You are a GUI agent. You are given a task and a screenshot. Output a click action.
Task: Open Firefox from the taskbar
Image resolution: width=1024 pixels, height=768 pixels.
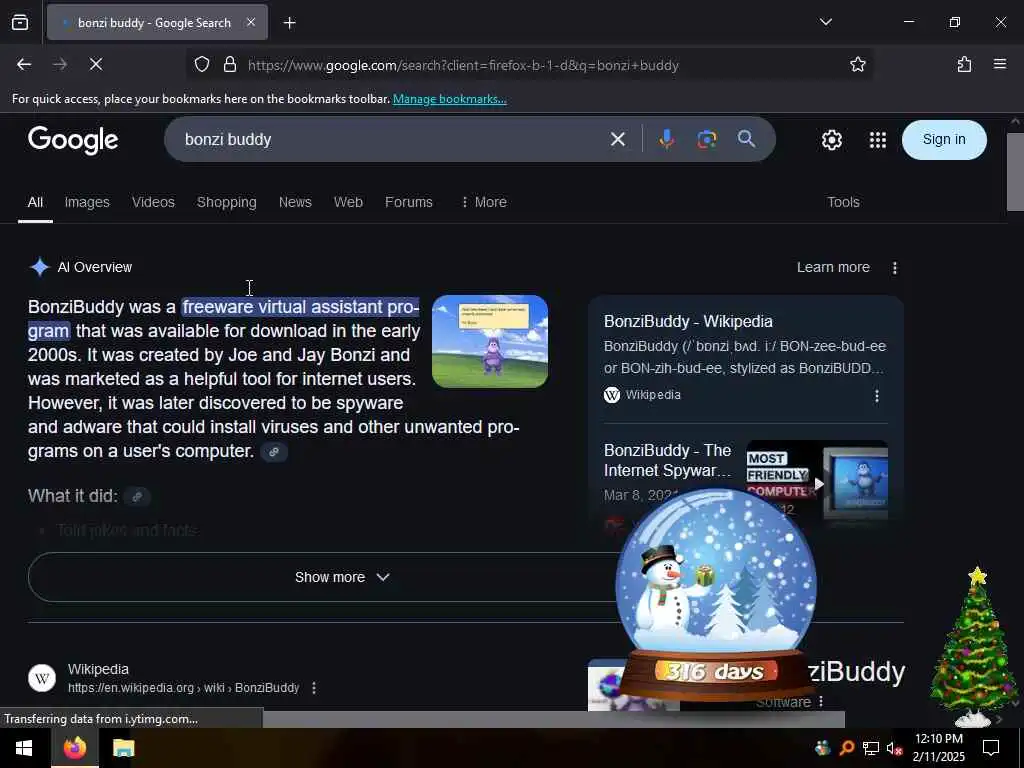(x=74, y=748)
